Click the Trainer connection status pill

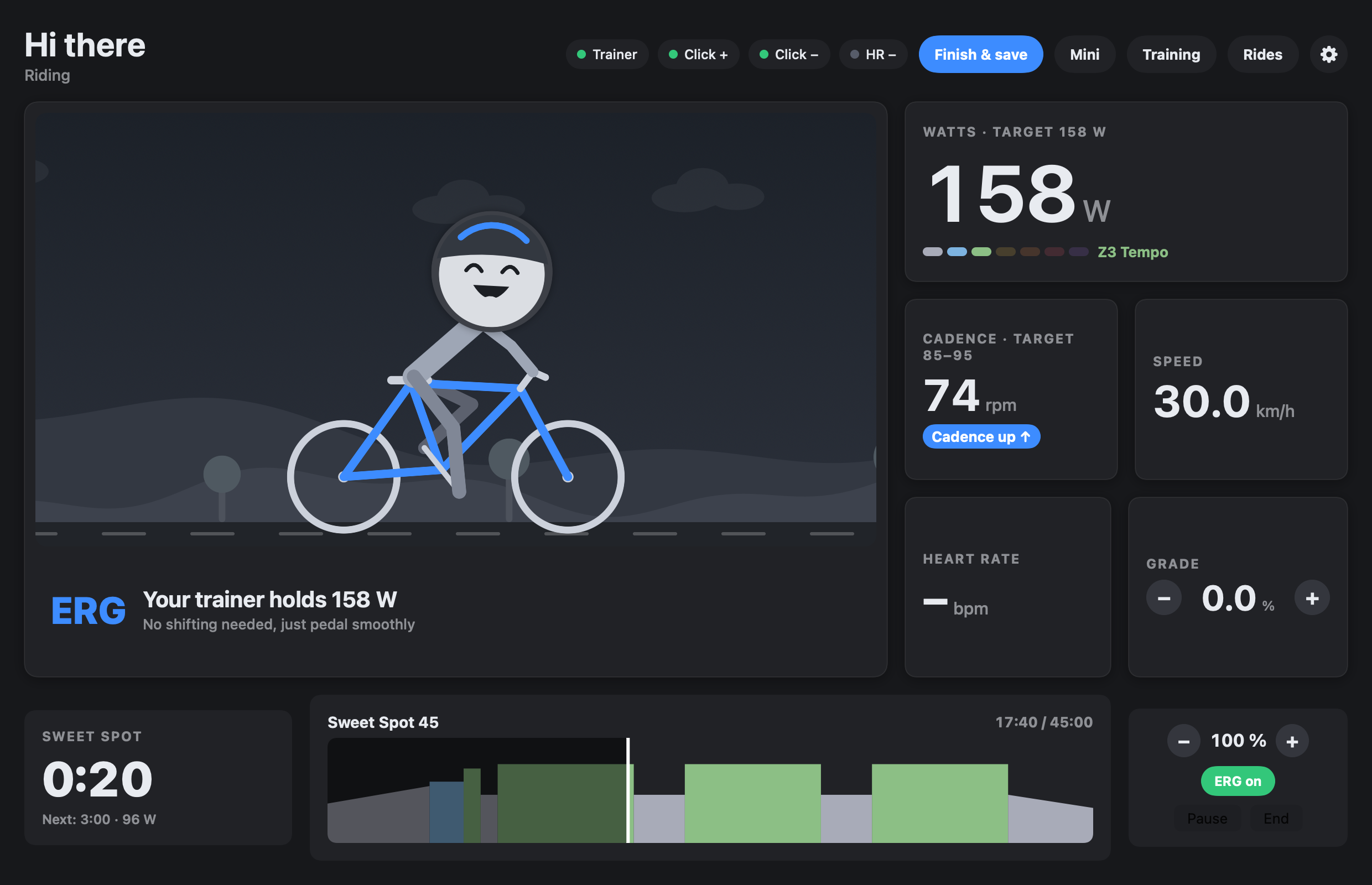click(x=607, y=55)
